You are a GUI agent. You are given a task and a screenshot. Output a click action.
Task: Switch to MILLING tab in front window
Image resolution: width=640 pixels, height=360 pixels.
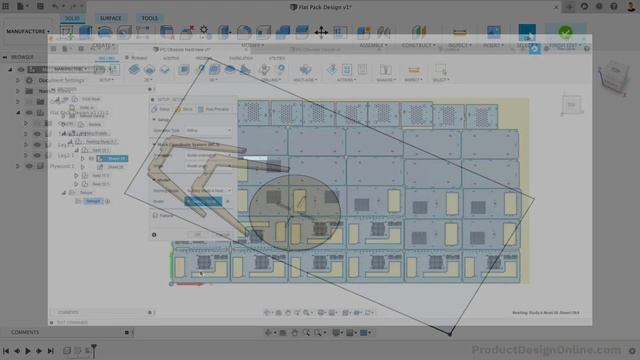107,58
